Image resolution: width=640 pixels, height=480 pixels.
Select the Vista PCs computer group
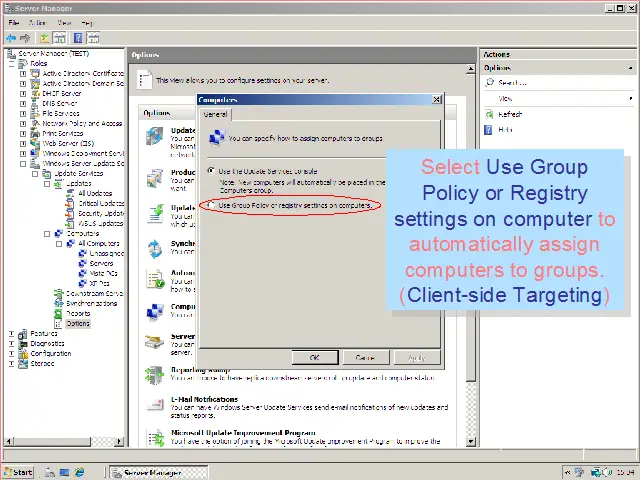point(103,273)
